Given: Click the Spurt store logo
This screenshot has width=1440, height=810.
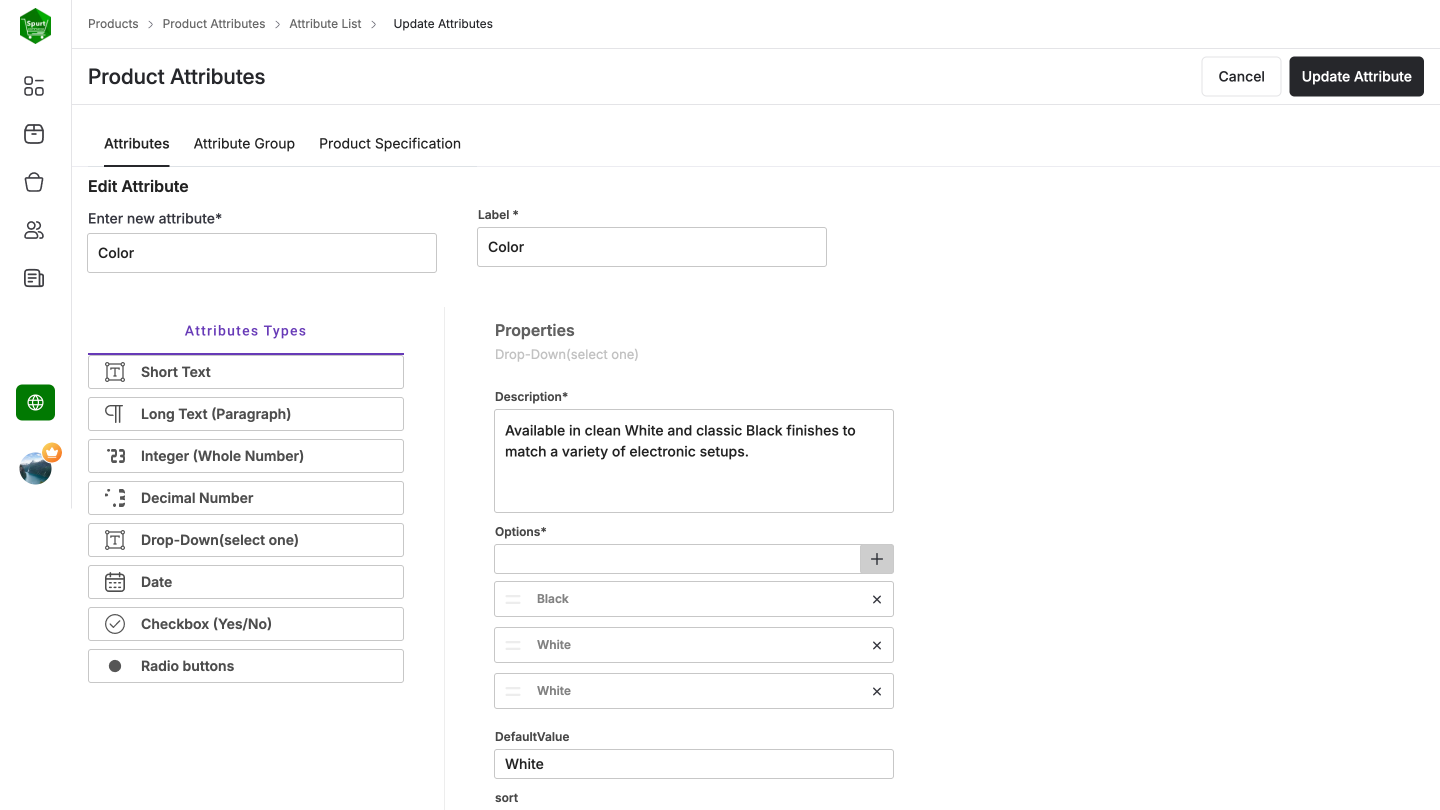Looking at the screenshot, I should click(x=35, y=25).
